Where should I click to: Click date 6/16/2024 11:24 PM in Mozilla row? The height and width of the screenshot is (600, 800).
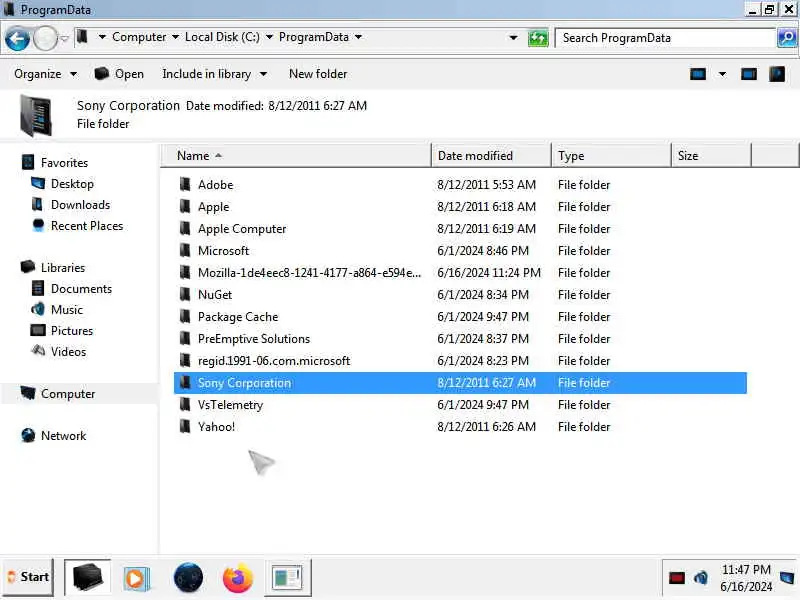(x=489, y=273)
